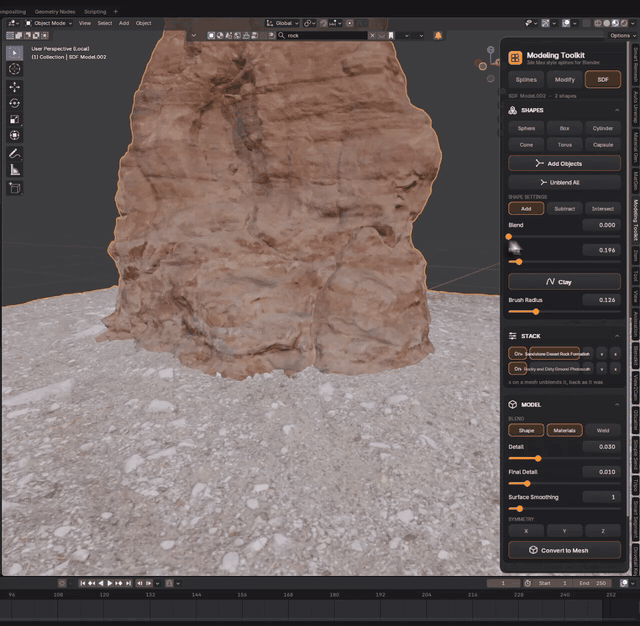This screenshot has width=640, height=626.
Task: Add a Sphere shape
Action: pyautogui.click(x=526, y=128)
